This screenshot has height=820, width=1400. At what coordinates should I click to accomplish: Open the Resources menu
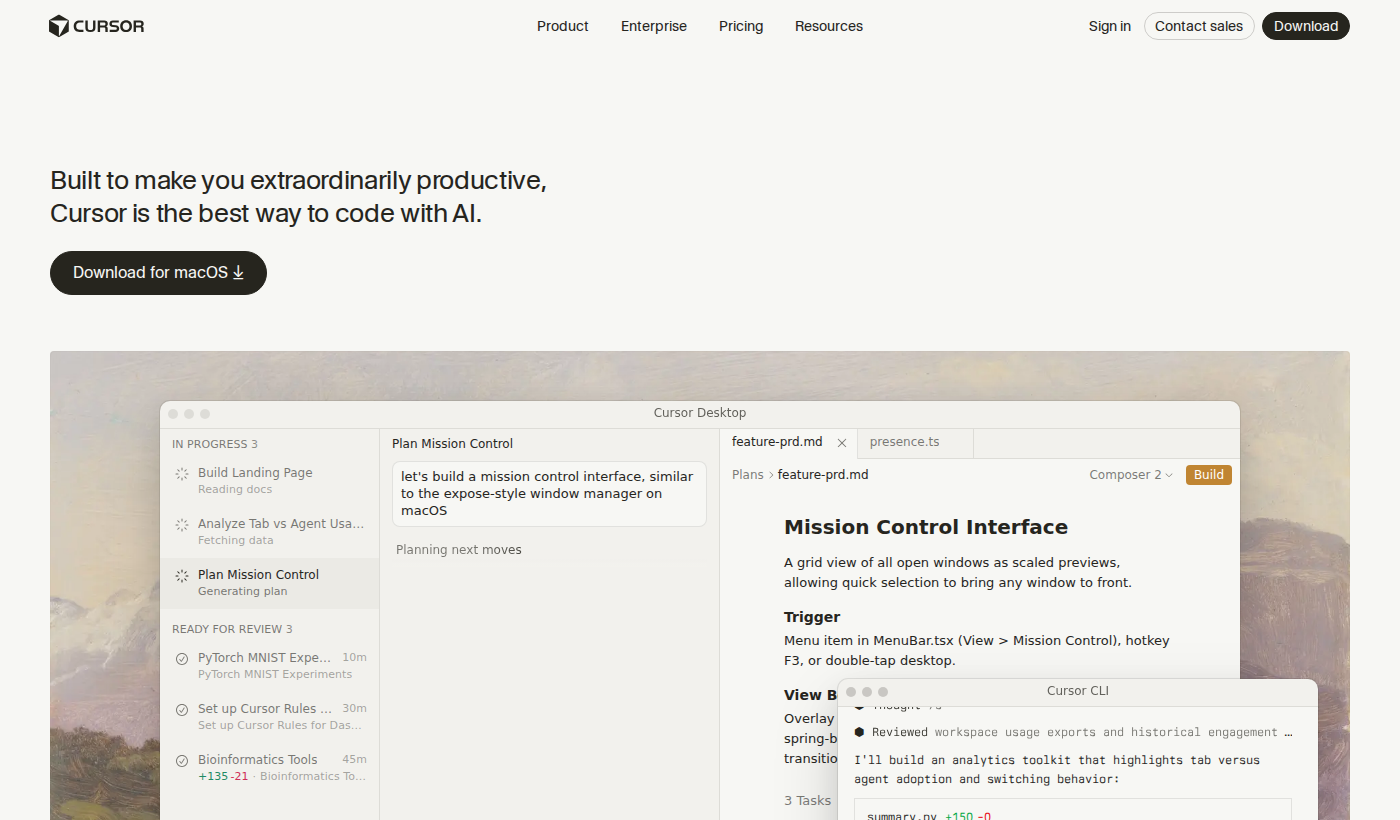pyautogui.click(x=829, y=26)
